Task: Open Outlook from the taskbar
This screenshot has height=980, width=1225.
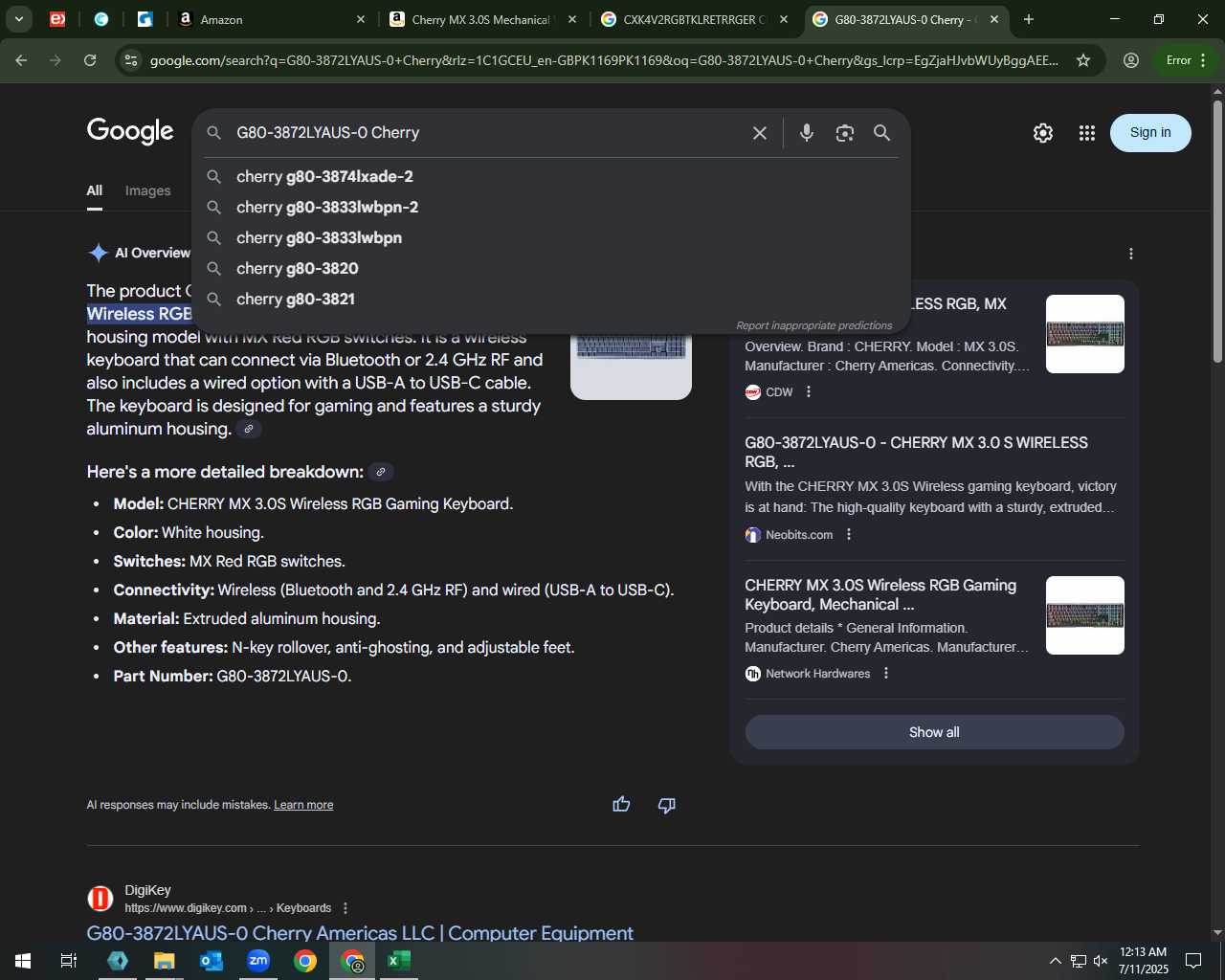Action: coord(212,960)
